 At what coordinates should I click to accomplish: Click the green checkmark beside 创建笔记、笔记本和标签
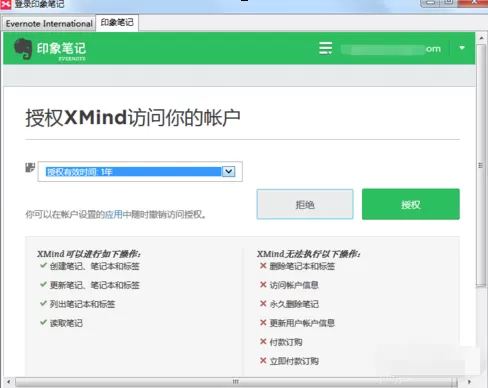[43, 265]
